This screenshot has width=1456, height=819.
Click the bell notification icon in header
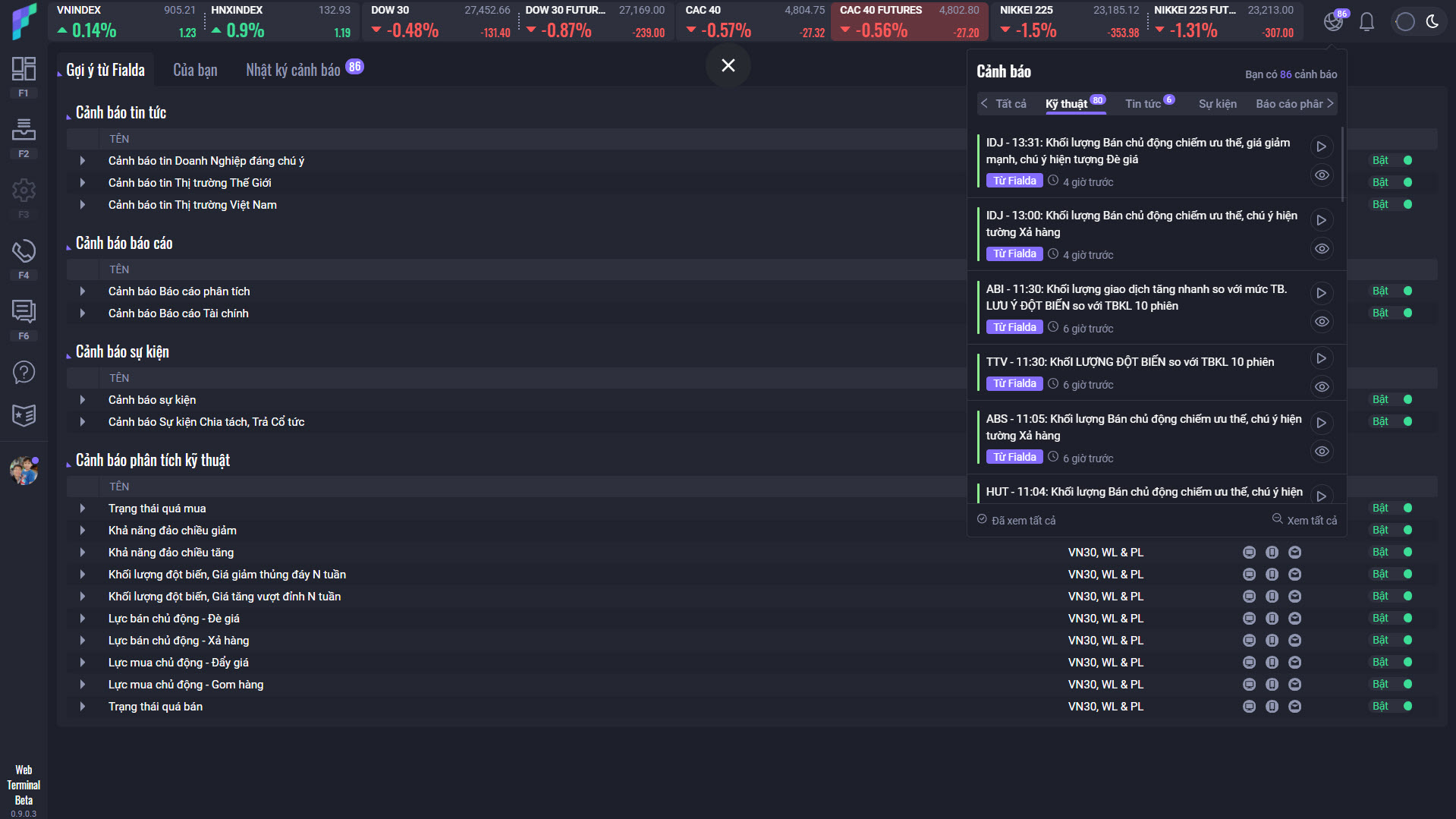[1366, 22]
